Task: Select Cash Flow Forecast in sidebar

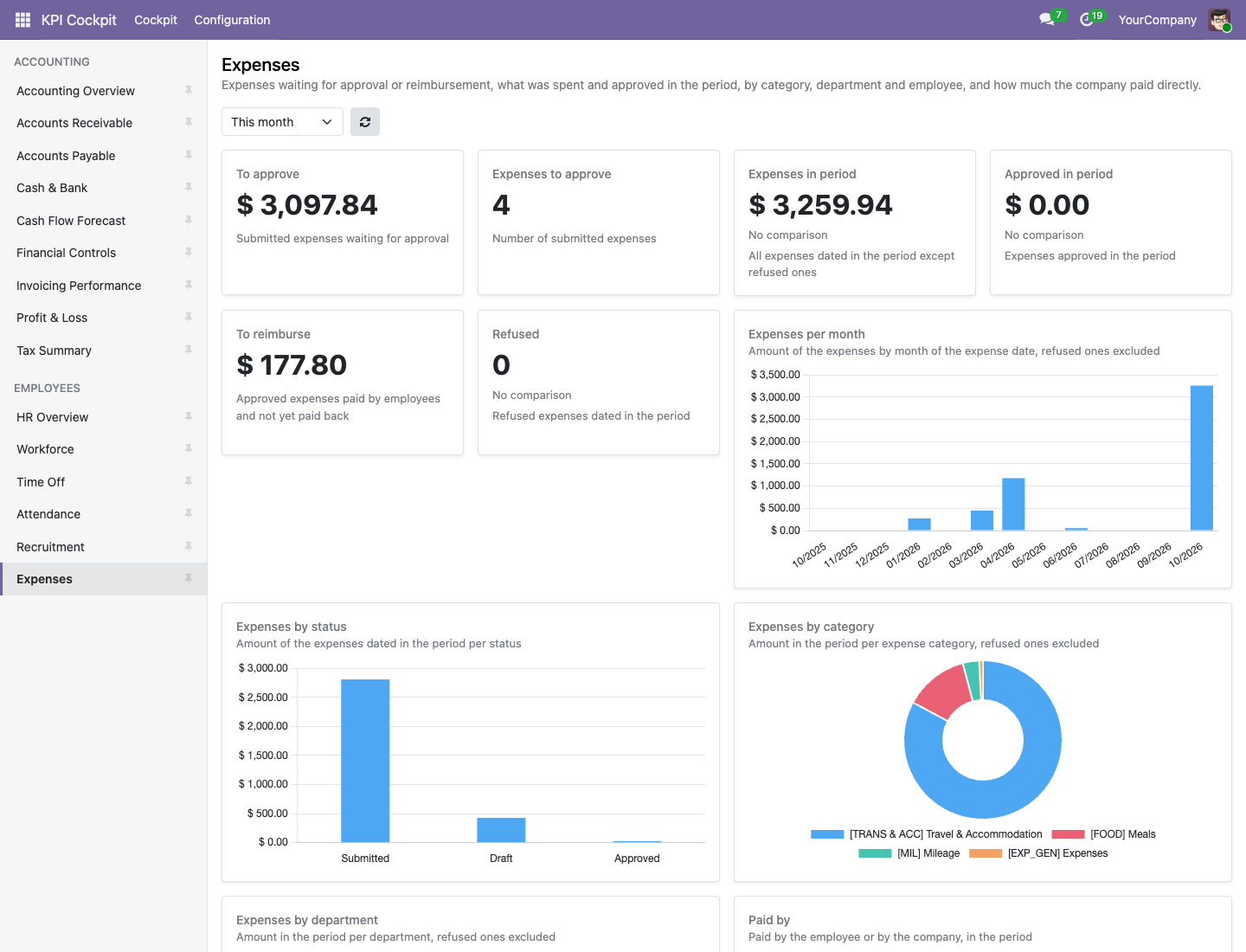Action: coord(104,221)
